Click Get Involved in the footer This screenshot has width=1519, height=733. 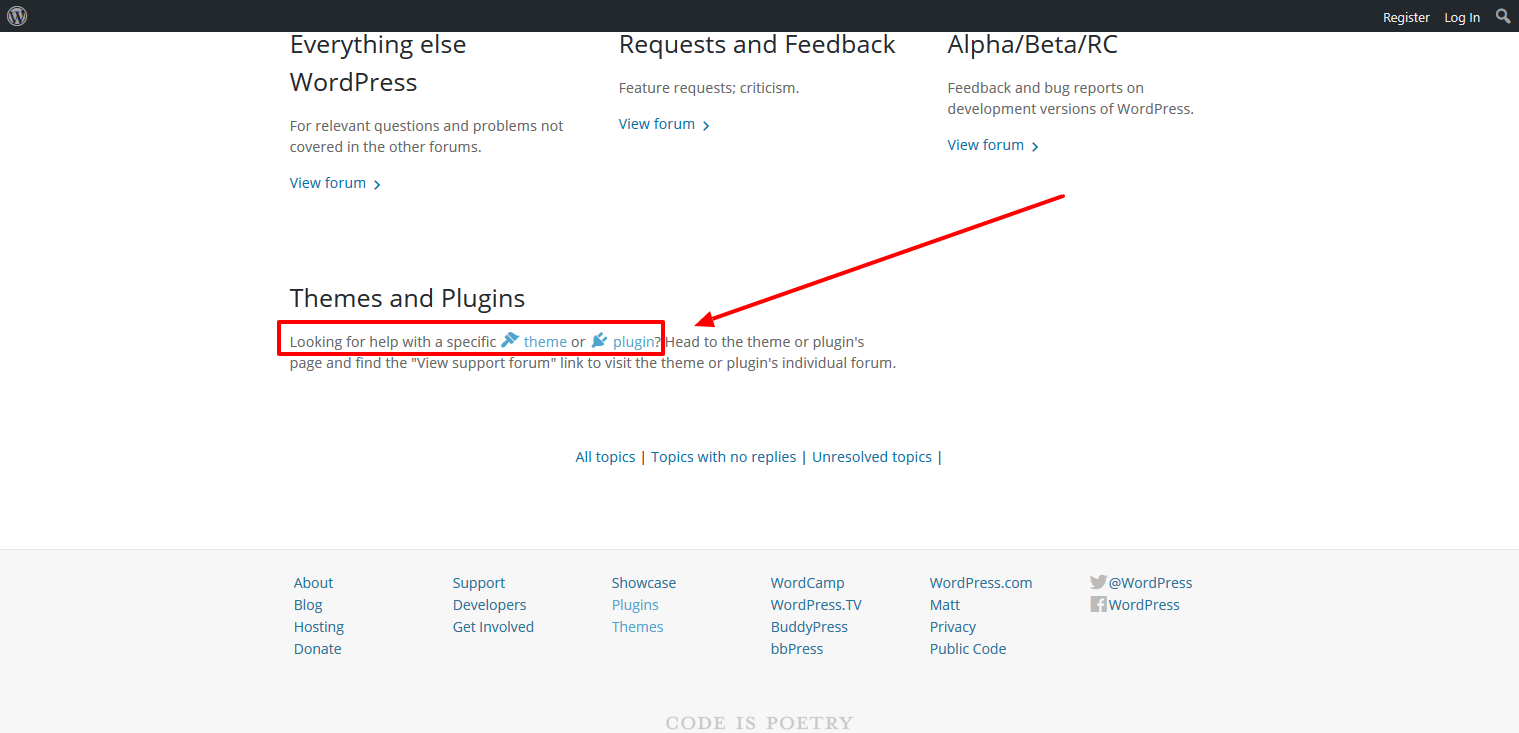(493, 627)
